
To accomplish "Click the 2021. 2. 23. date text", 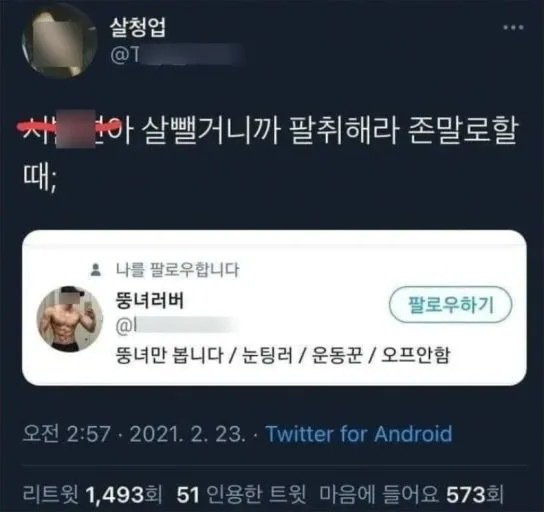I will (x=187, y=434).
